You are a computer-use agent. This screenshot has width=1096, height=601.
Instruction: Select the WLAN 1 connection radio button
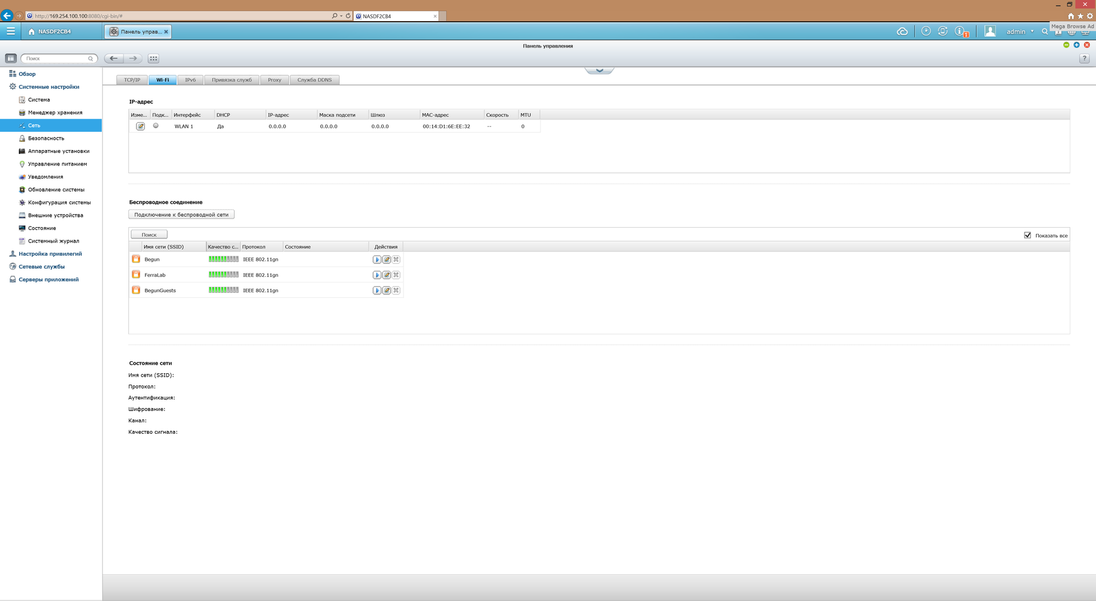(x=156, y=126)
